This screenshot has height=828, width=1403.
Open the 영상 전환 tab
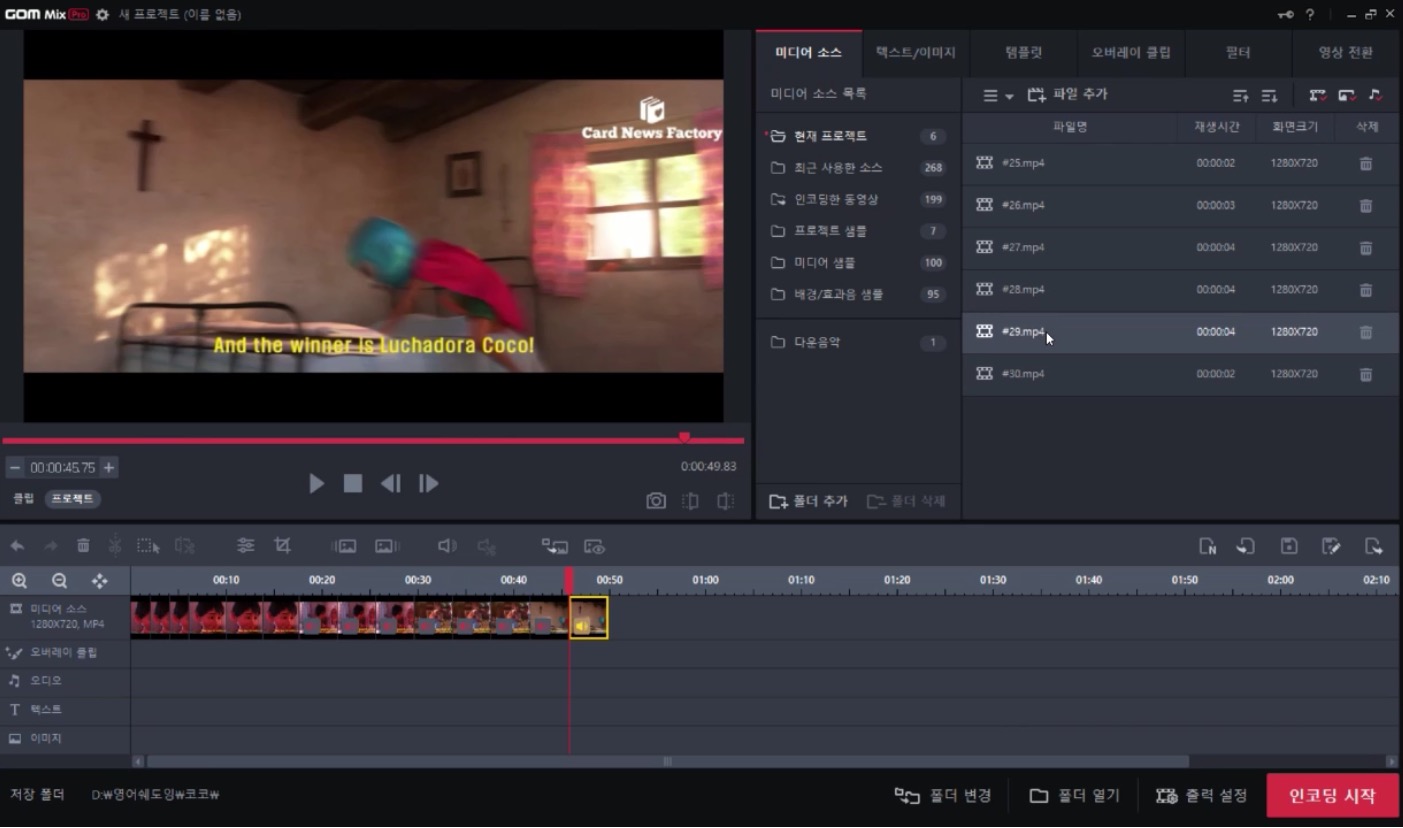[x=1346, y=53]
